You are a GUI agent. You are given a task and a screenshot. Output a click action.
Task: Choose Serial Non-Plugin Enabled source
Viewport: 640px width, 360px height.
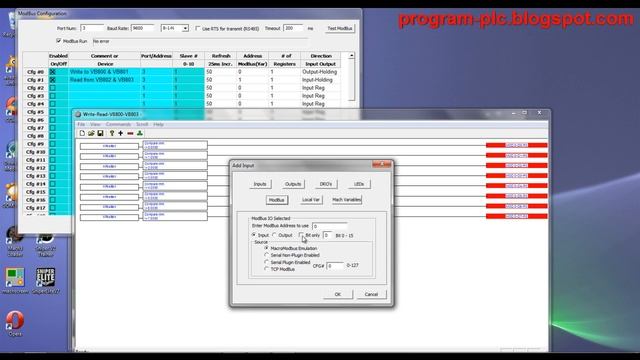pos(267,255)
